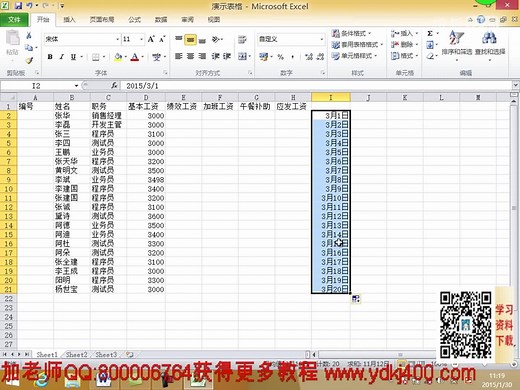
Task: Open the Cell Styles menu
Action: click(354, 55)
